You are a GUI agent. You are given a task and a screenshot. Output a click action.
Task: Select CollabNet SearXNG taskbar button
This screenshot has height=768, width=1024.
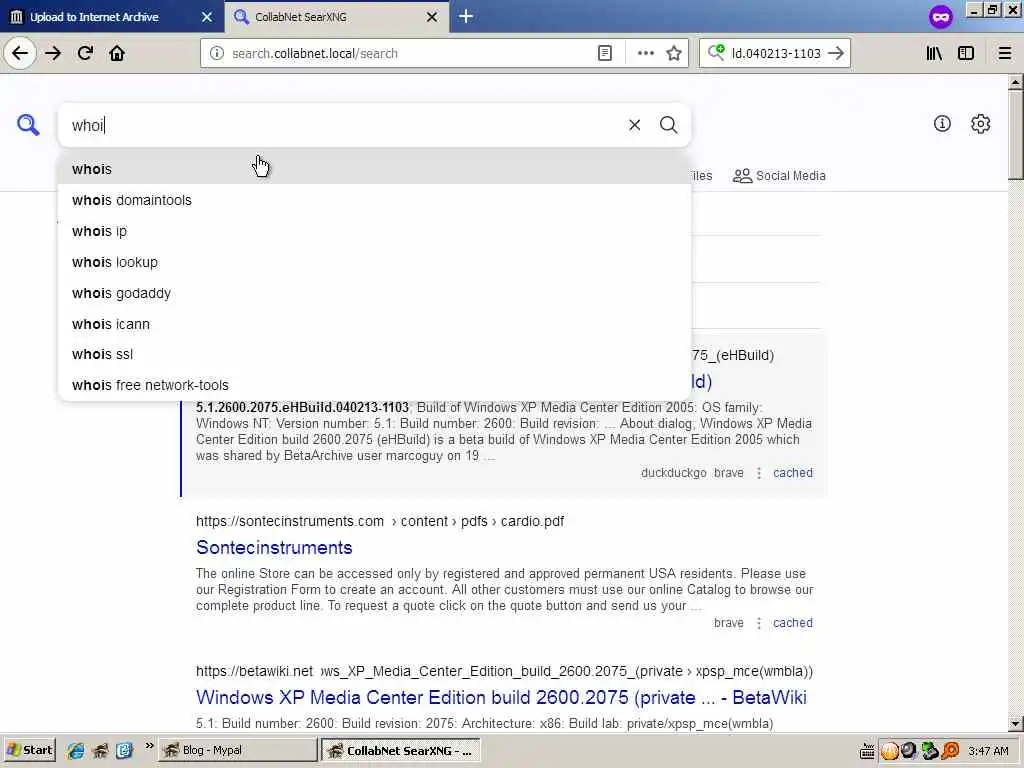400,750
